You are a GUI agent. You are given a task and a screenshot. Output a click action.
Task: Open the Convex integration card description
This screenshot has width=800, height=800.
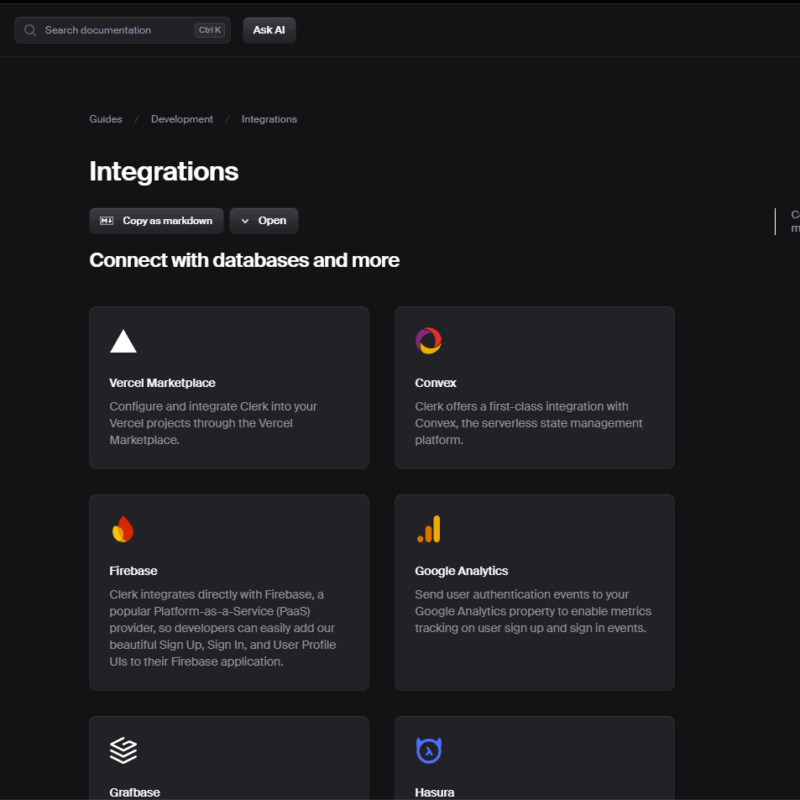click(528, 423)
